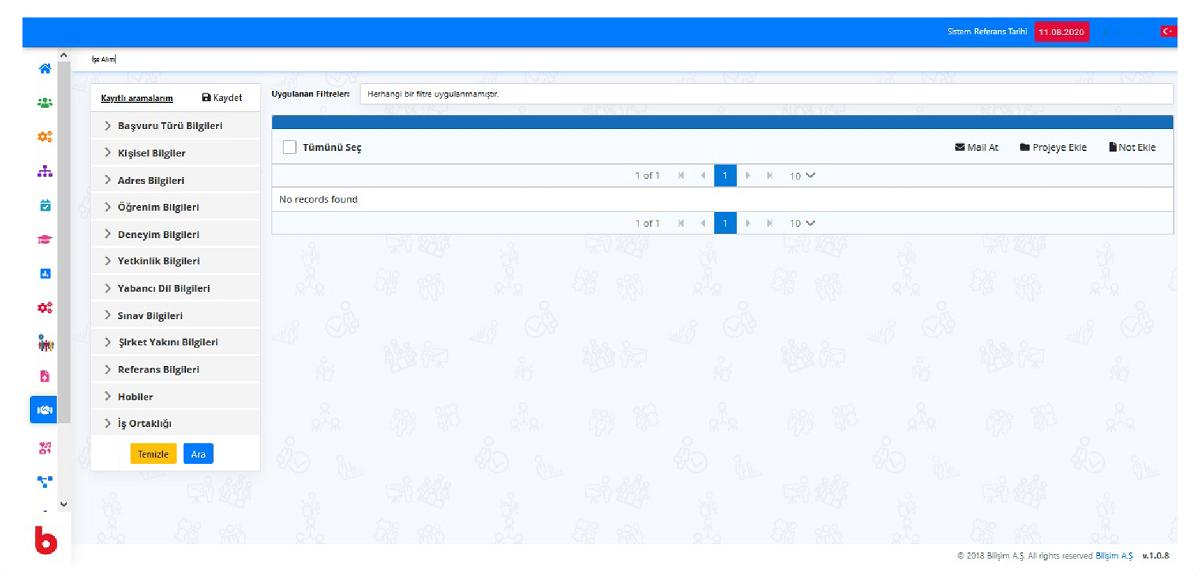Click the red Bilişim logo at bottom left

coord(45,540)
